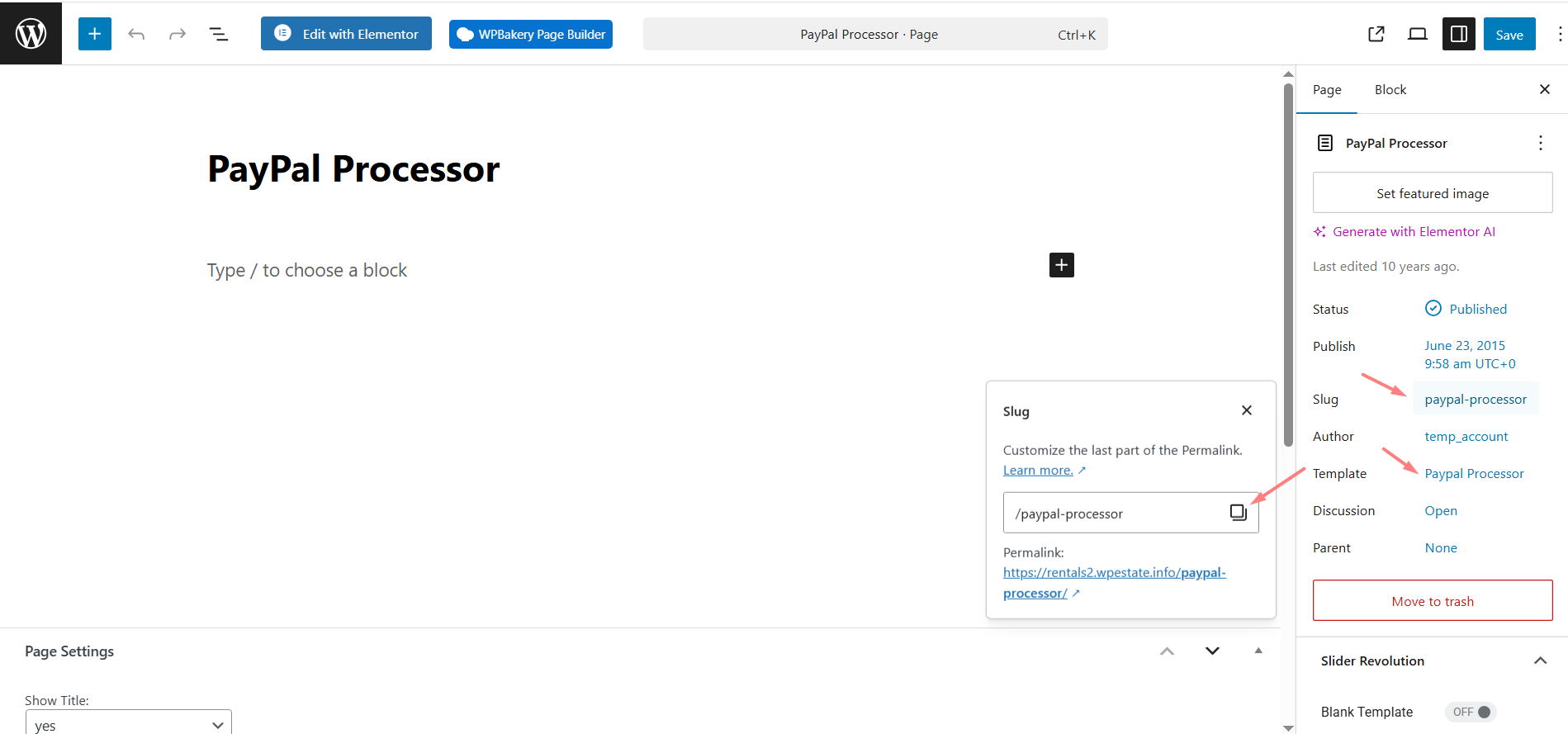
Task: Undo the last change
Action: (x=136, y=34)
